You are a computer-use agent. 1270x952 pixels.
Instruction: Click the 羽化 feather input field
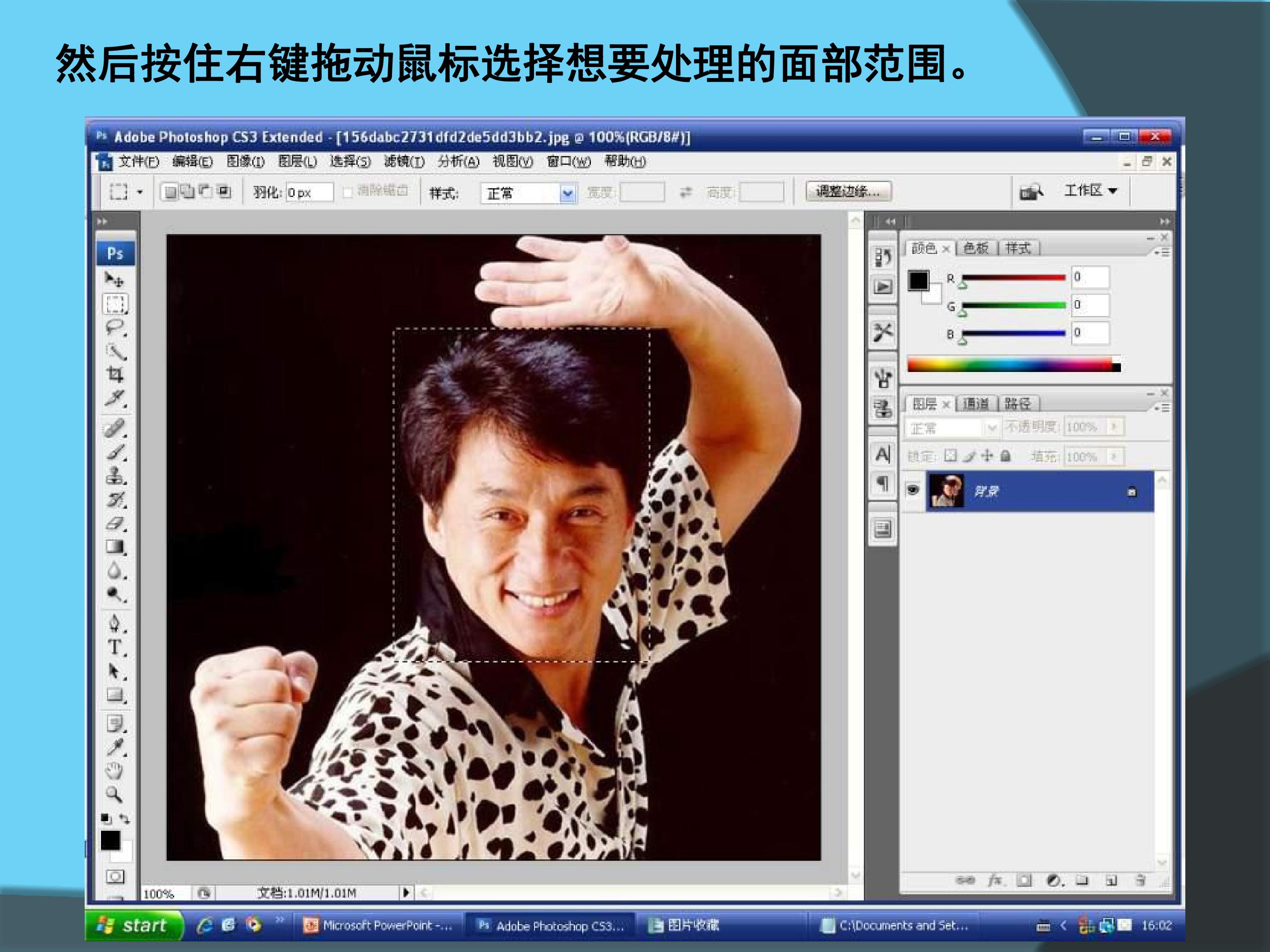pos(310,193)
